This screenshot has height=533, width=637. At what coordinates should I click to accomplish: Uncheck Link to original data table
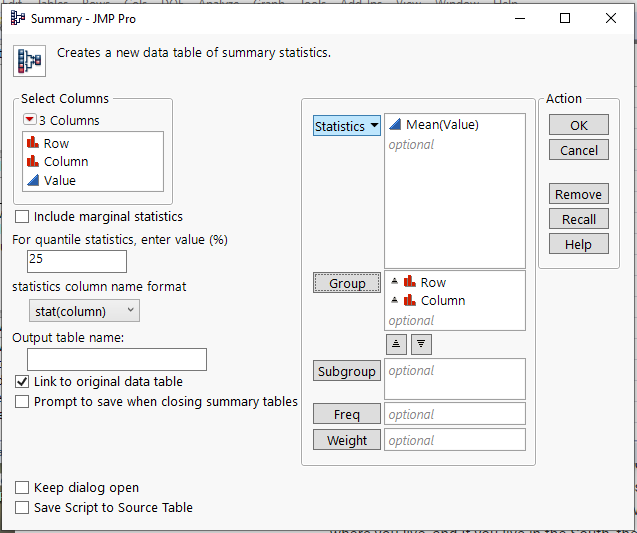23,382
